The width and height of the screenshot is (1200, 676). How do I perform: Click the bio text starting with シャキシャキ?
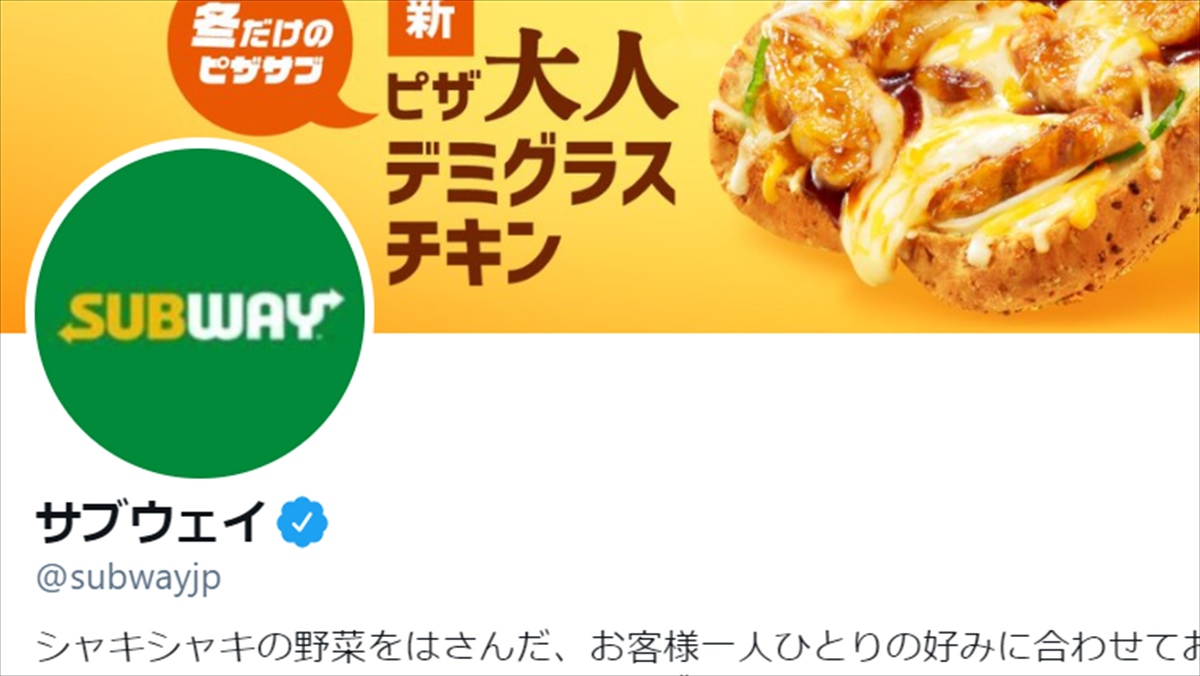click(x=617, y=647)
